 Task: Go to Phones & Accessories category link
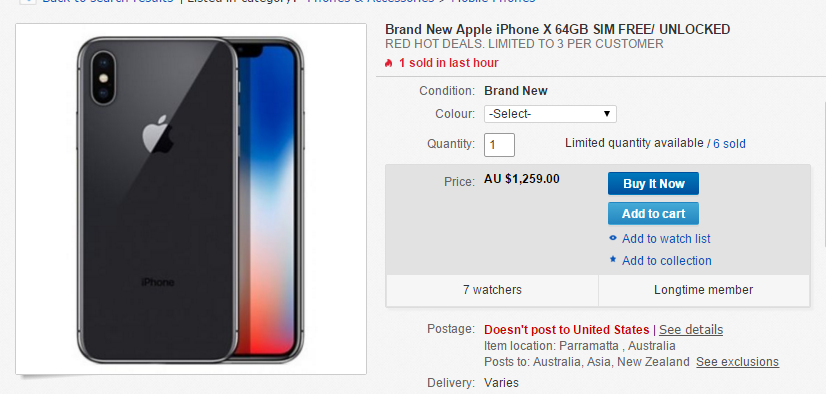[x=371, y=2]
